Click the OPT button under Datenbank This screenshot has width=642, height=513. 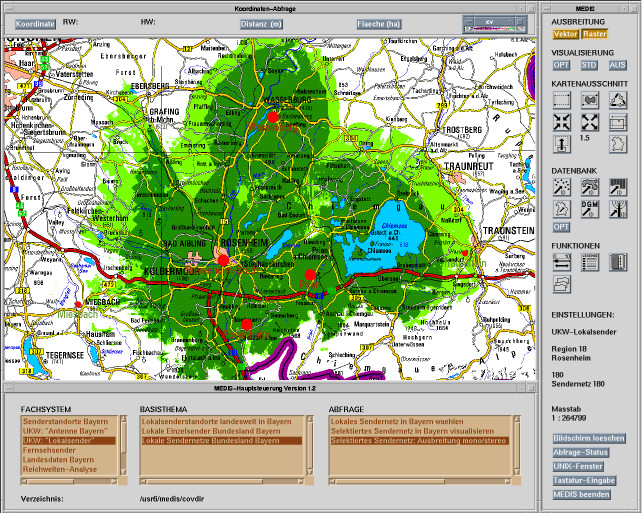[x=562, y=227]
